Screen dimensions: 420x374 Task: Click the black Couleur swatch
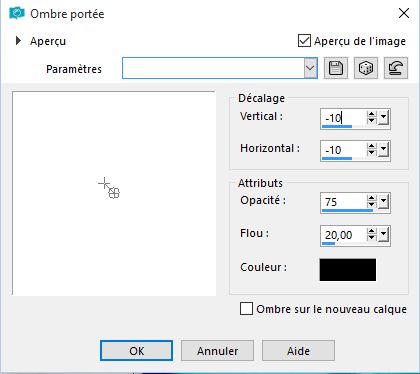pos(348,270)
